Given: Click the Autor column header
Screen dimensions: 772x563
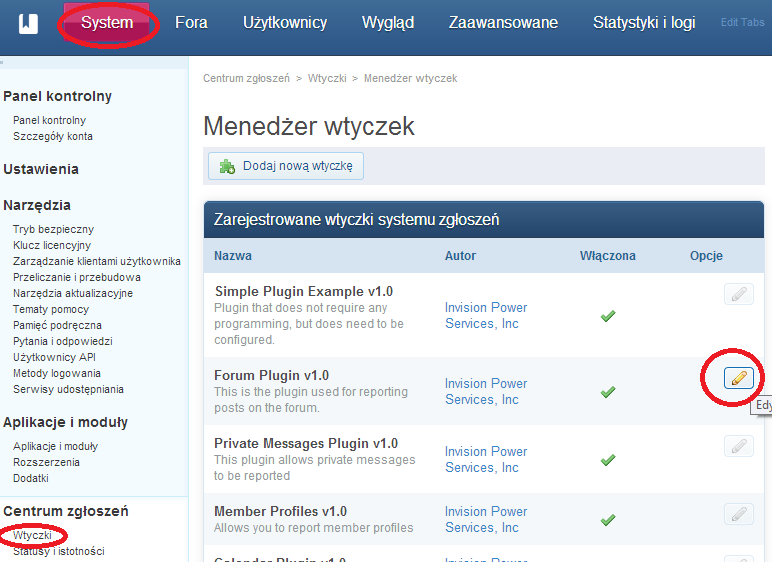Looking at the screenshot, I should click(x=460, y=256).
